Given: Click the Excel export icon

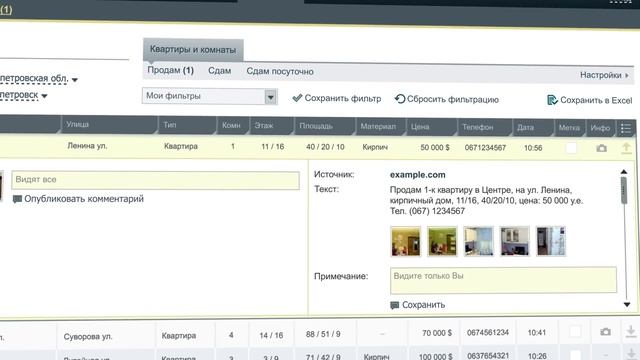Looking at the screenshot, I should click(x=552, y=100).
